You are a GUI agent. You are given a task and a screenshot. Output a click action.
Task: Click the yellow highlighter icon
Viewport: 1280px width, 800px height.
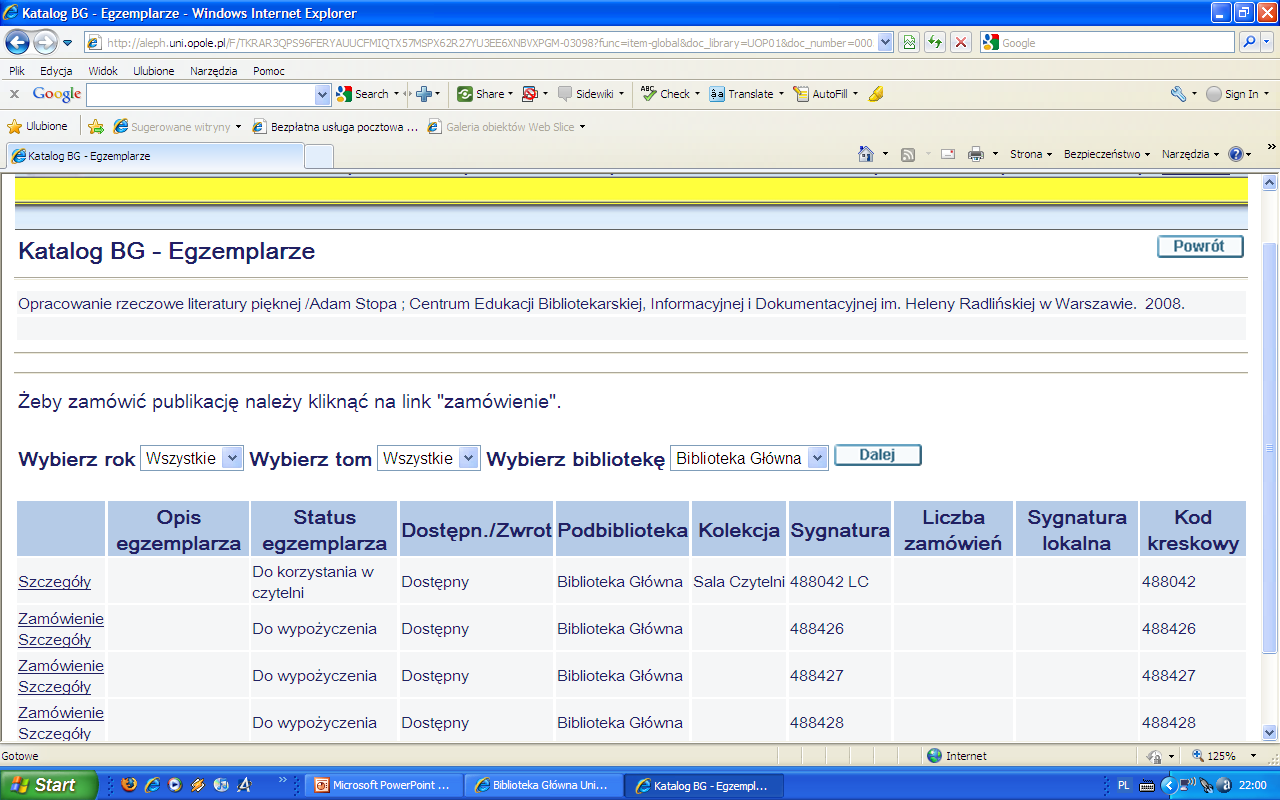tap(875, 94)
